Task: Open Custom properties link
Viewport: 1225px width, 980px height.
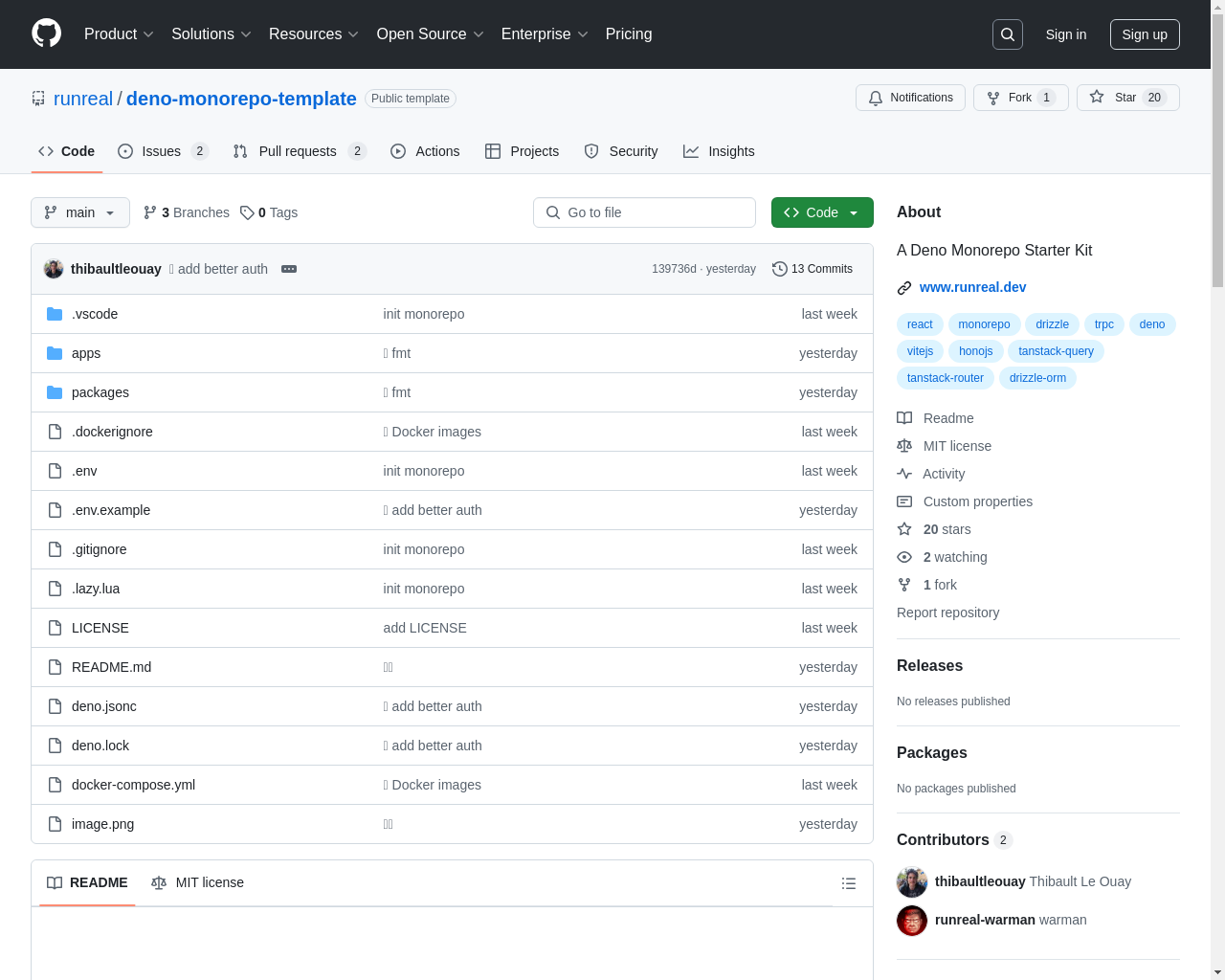Action: click(965, 501)
